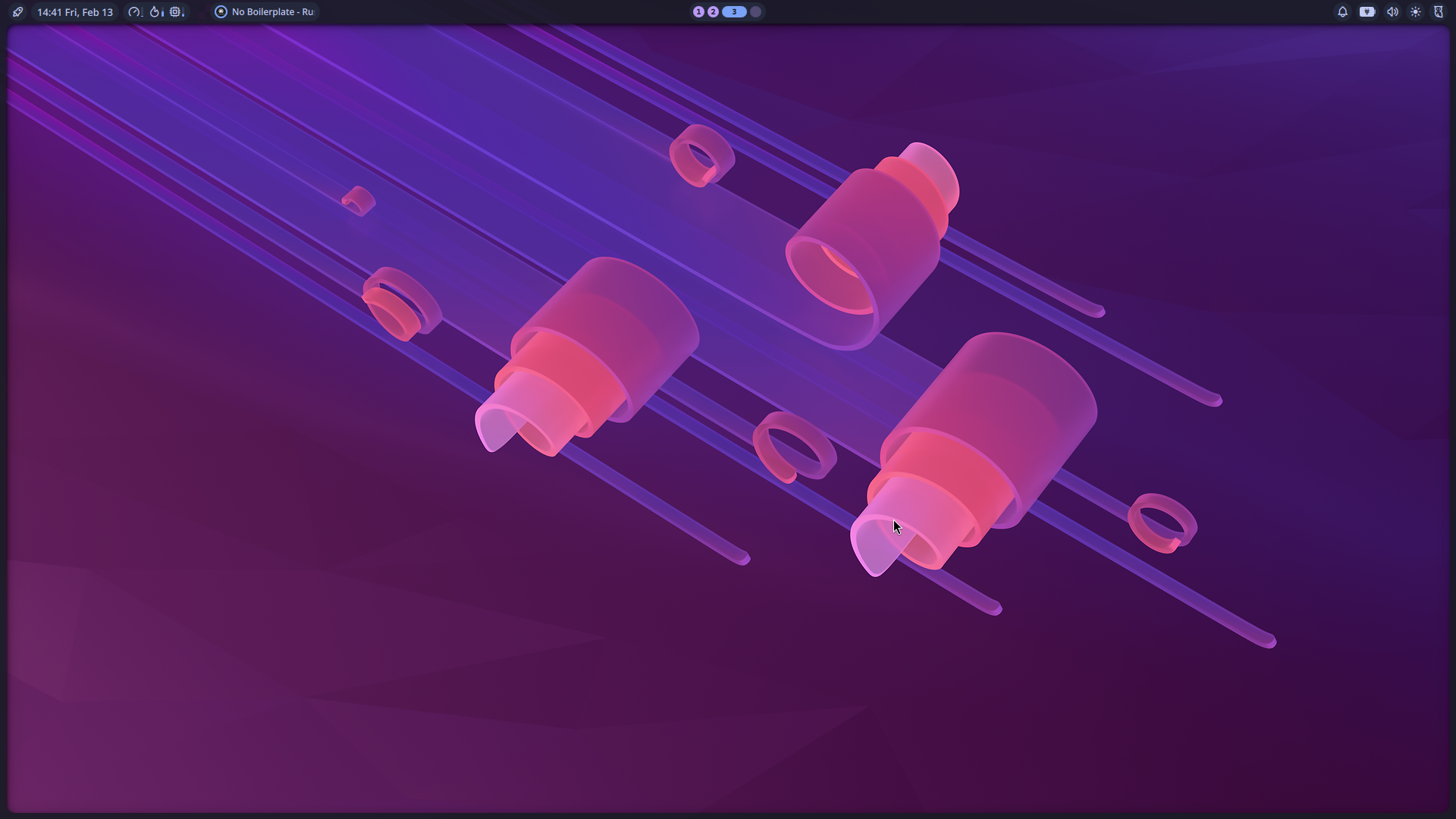Click empty top bar space left of workspaces

coord(500,12)
